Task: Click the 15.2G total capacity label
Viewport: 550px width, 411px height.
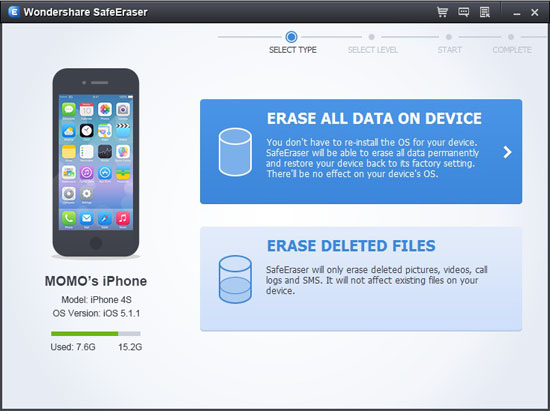Action: coord(130,347)
